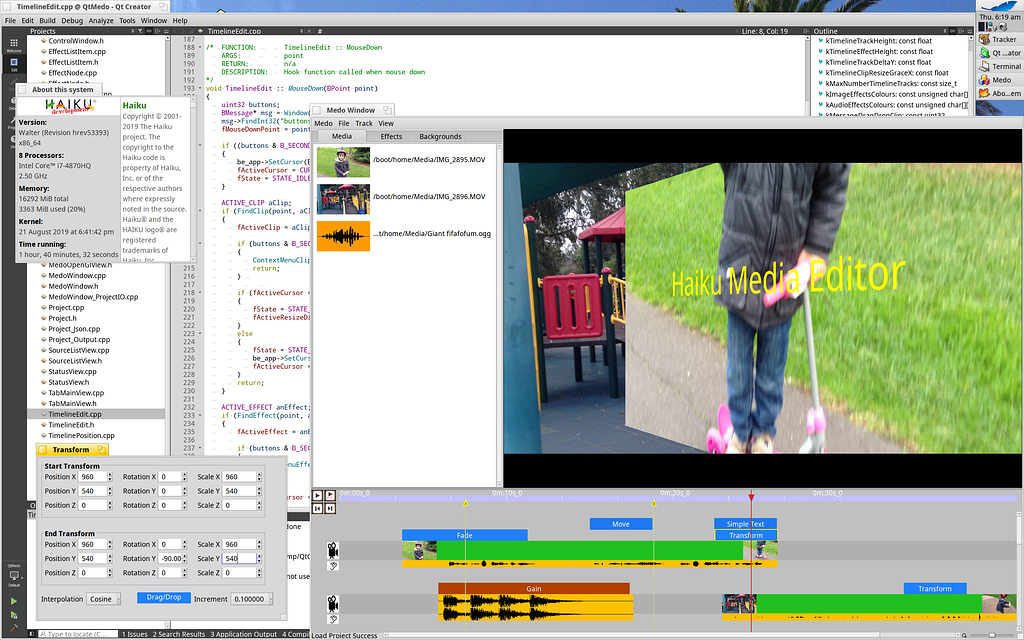Open the Interpolation Cosine dropdown
This screenshot has width=1024, height=640.
[103, 599]
